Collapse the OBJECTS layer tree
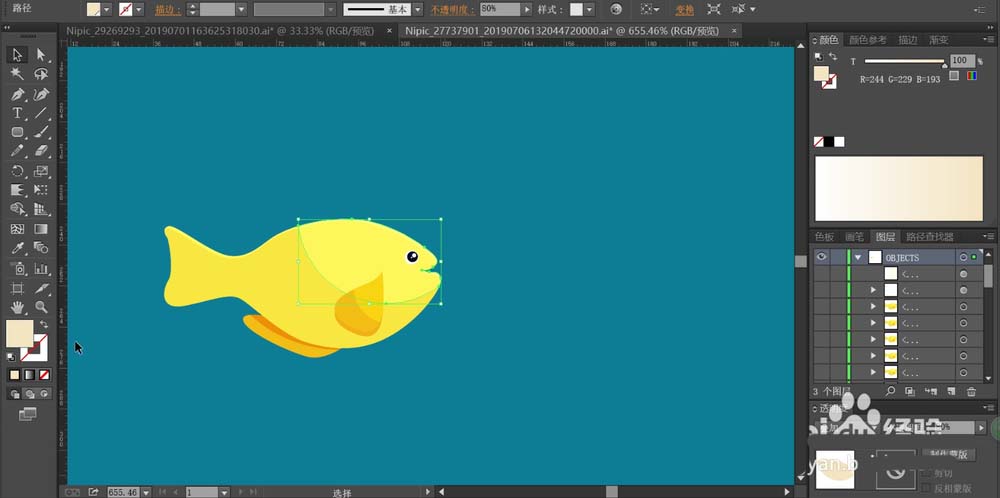Image resolution: width=1000 pixels, height=498 pixels. tap(858, 258)
